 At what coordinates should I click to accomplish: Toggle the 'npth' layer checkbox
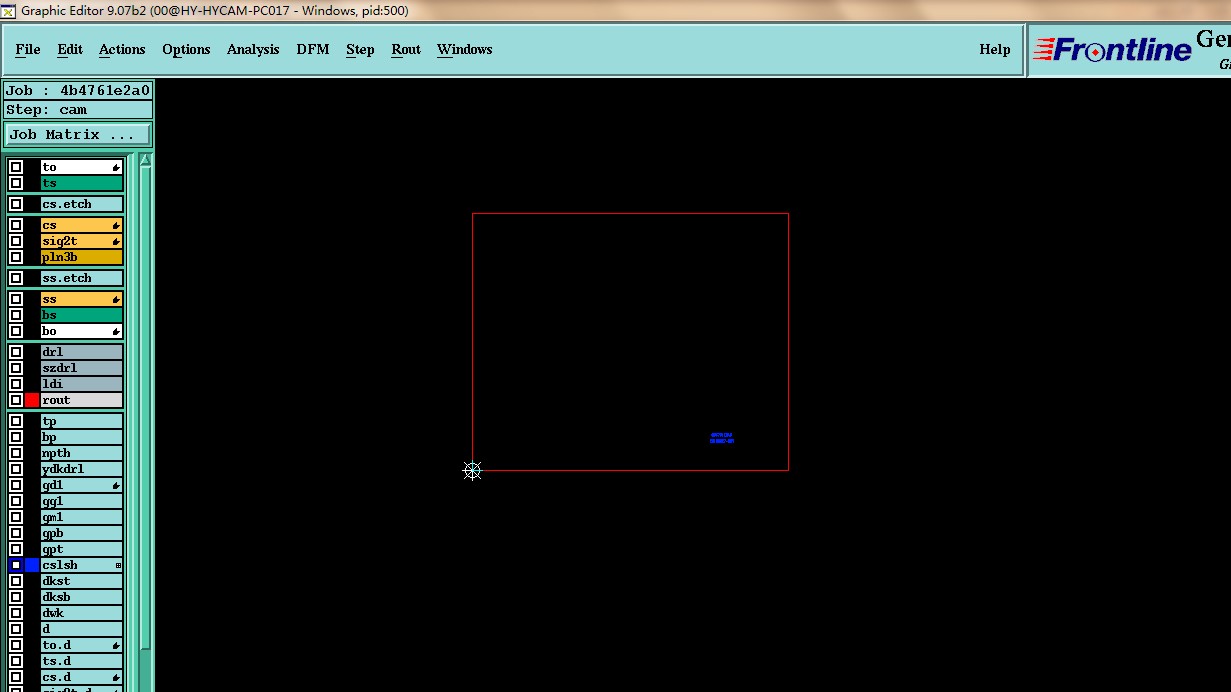16,453
